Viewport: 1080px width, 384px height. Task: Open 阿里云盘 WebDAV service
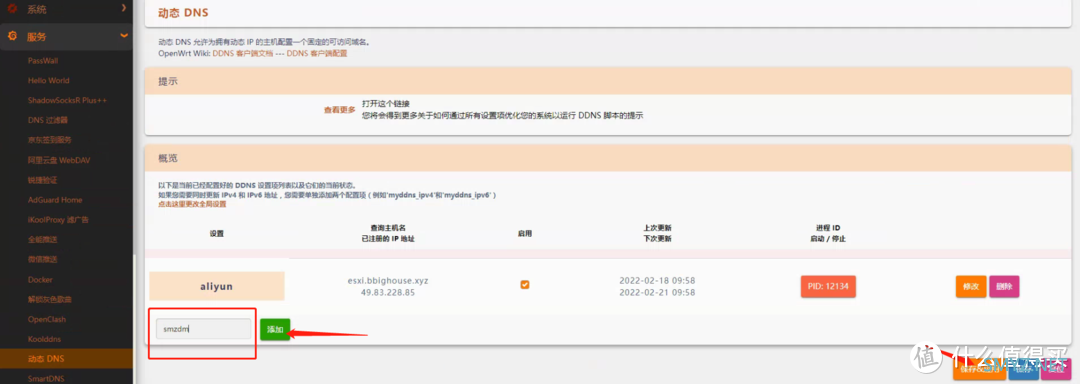click(x=59, y=160)
